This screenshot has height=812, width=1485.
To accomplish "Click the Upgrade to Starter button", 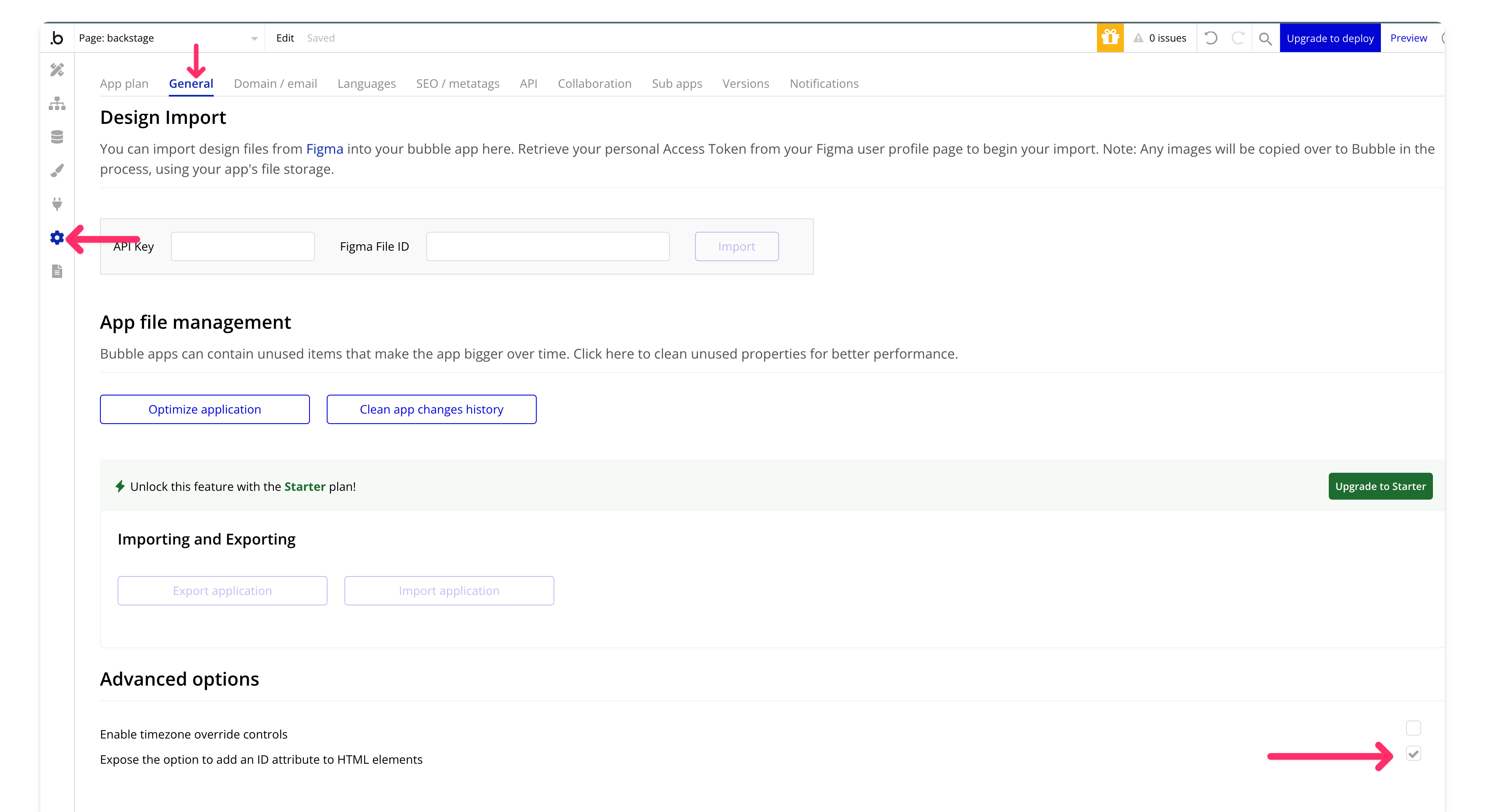I will [1380, 486].
